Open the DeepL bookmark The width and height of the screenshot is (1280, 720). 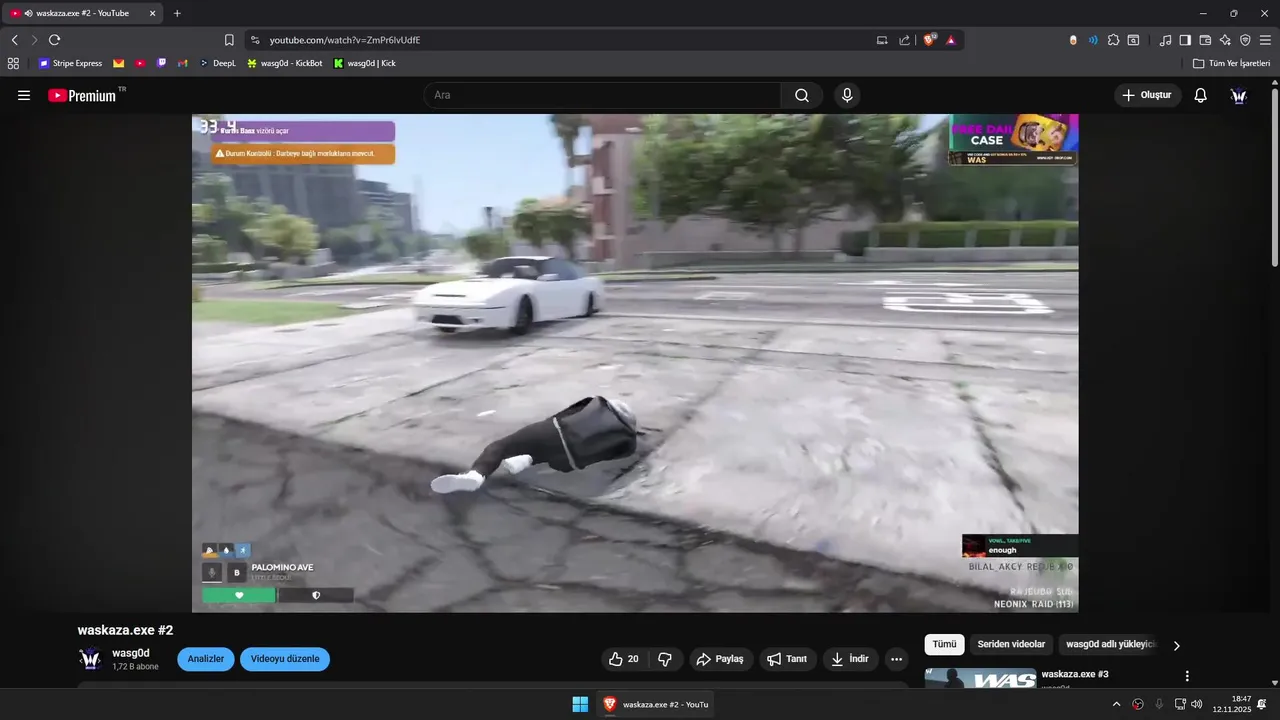point(217,63)
